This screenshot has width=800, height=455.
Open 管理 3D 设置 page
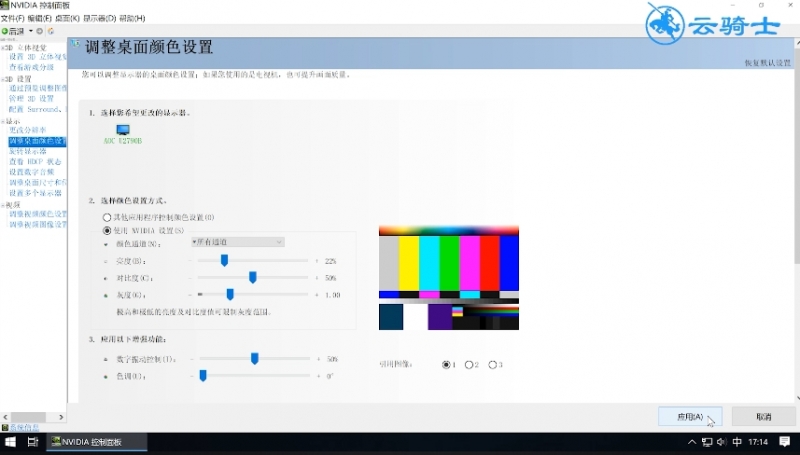(31, 98)
